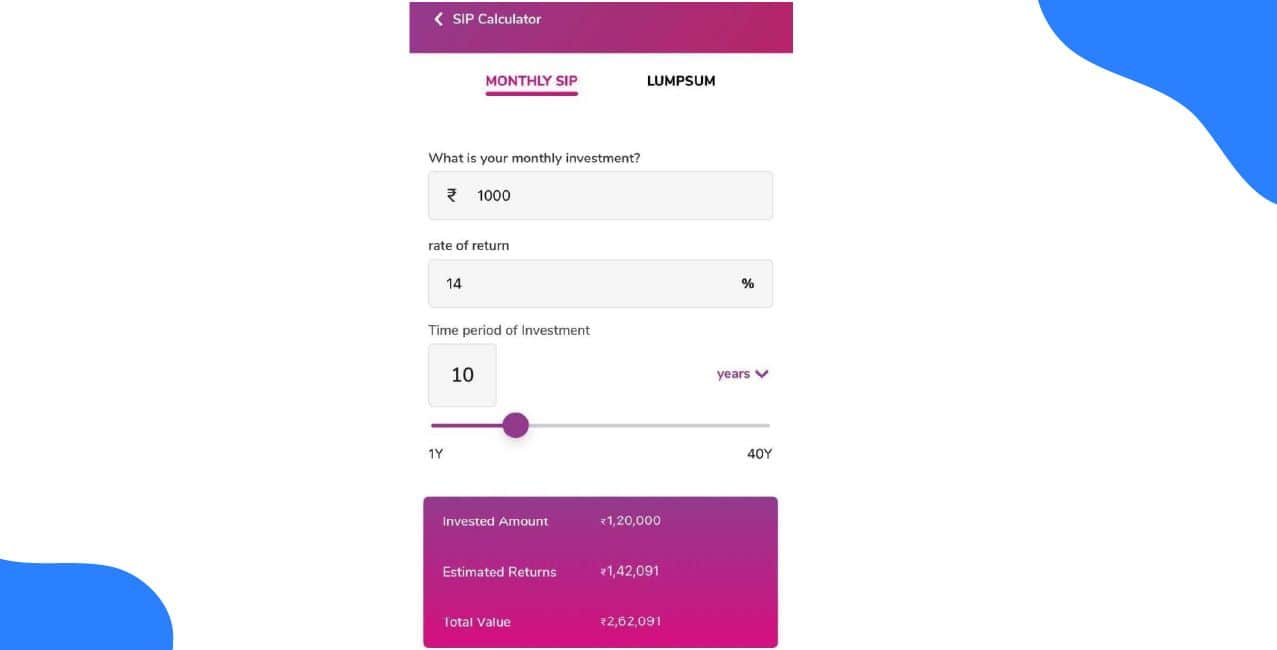
Task: Click the rupee symbol in the investment field
Action: [x=452, y=196]
